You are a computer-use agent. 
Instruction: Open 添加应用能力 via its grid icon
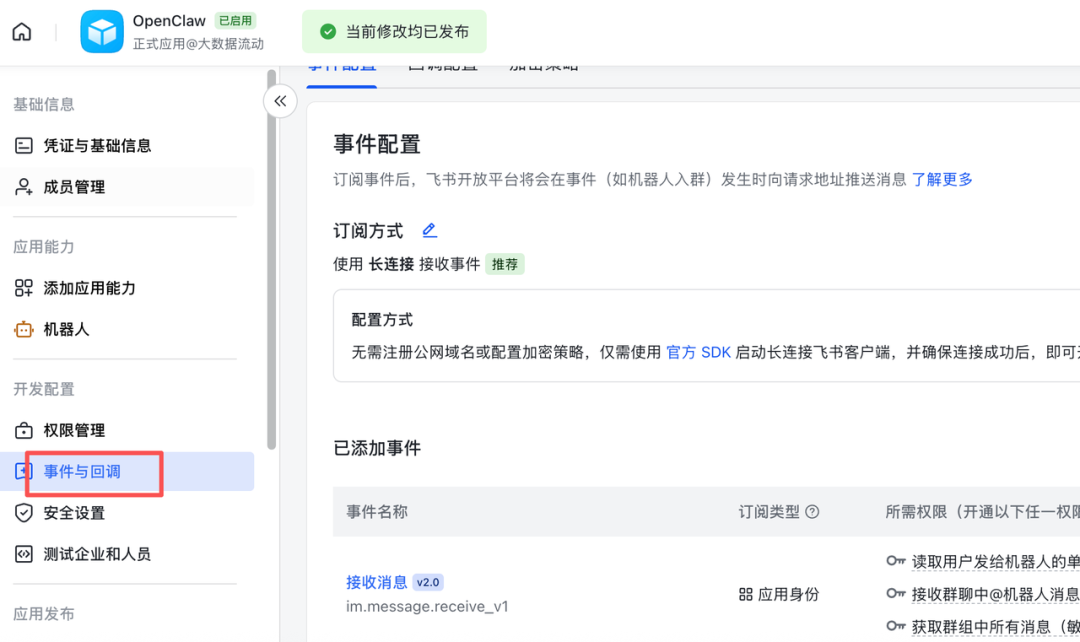click(24, 287)
